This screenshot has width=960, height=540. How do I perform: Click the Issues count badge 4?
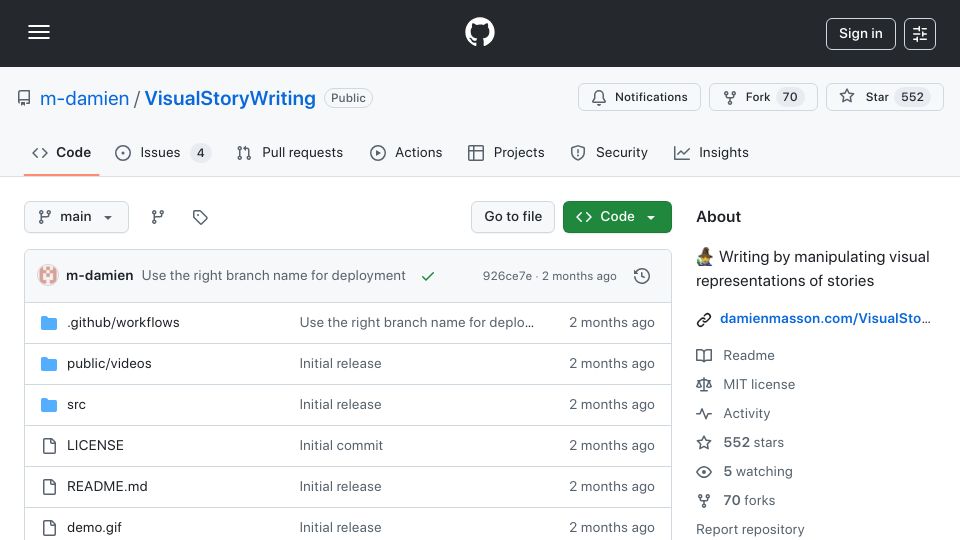coord(200,152)
